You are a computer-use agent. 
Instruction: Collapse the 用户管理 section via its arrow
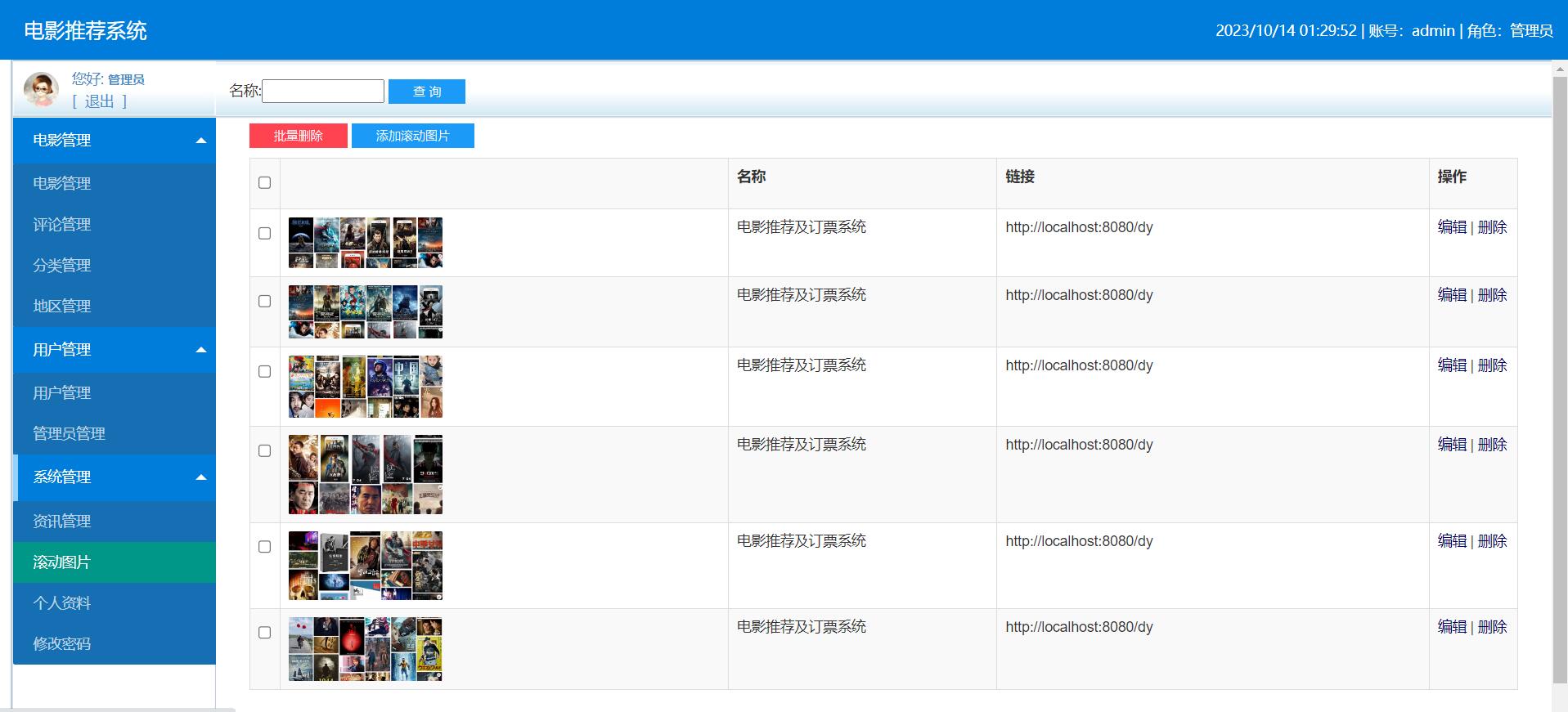click(201, 350)
